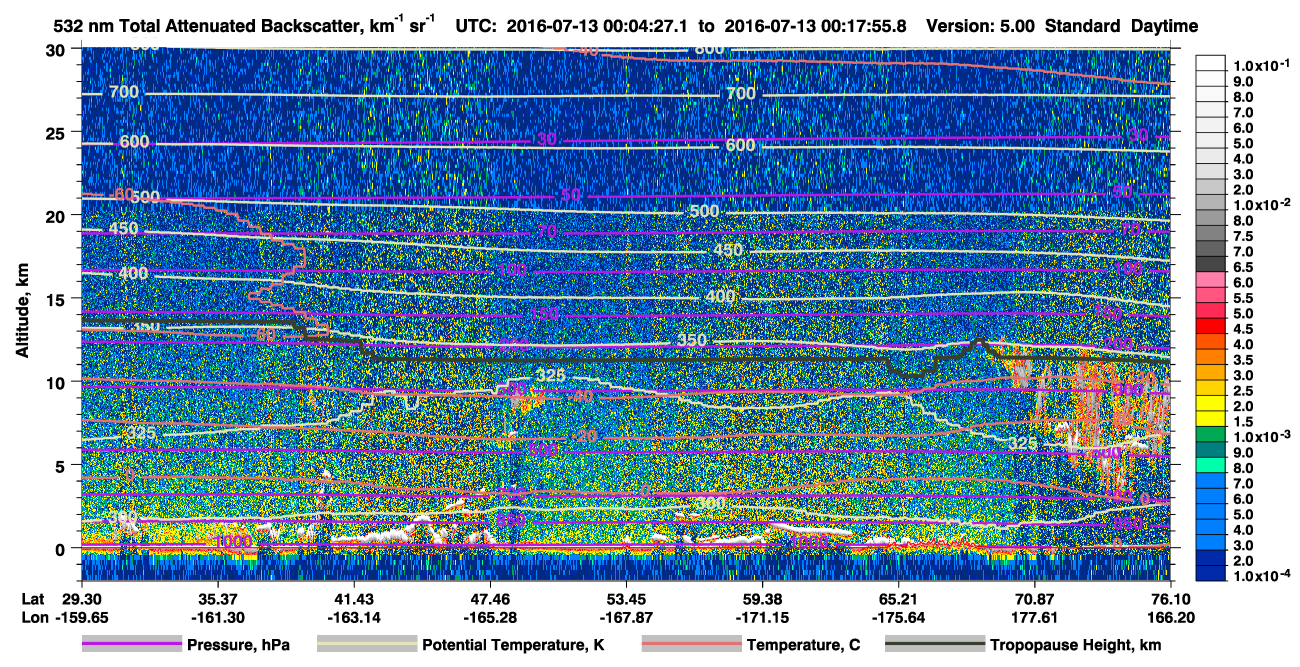The height and width of the screenshot is (667, 1300).
Task: Click longitude value '177.61'
Action: [1034, 617]
